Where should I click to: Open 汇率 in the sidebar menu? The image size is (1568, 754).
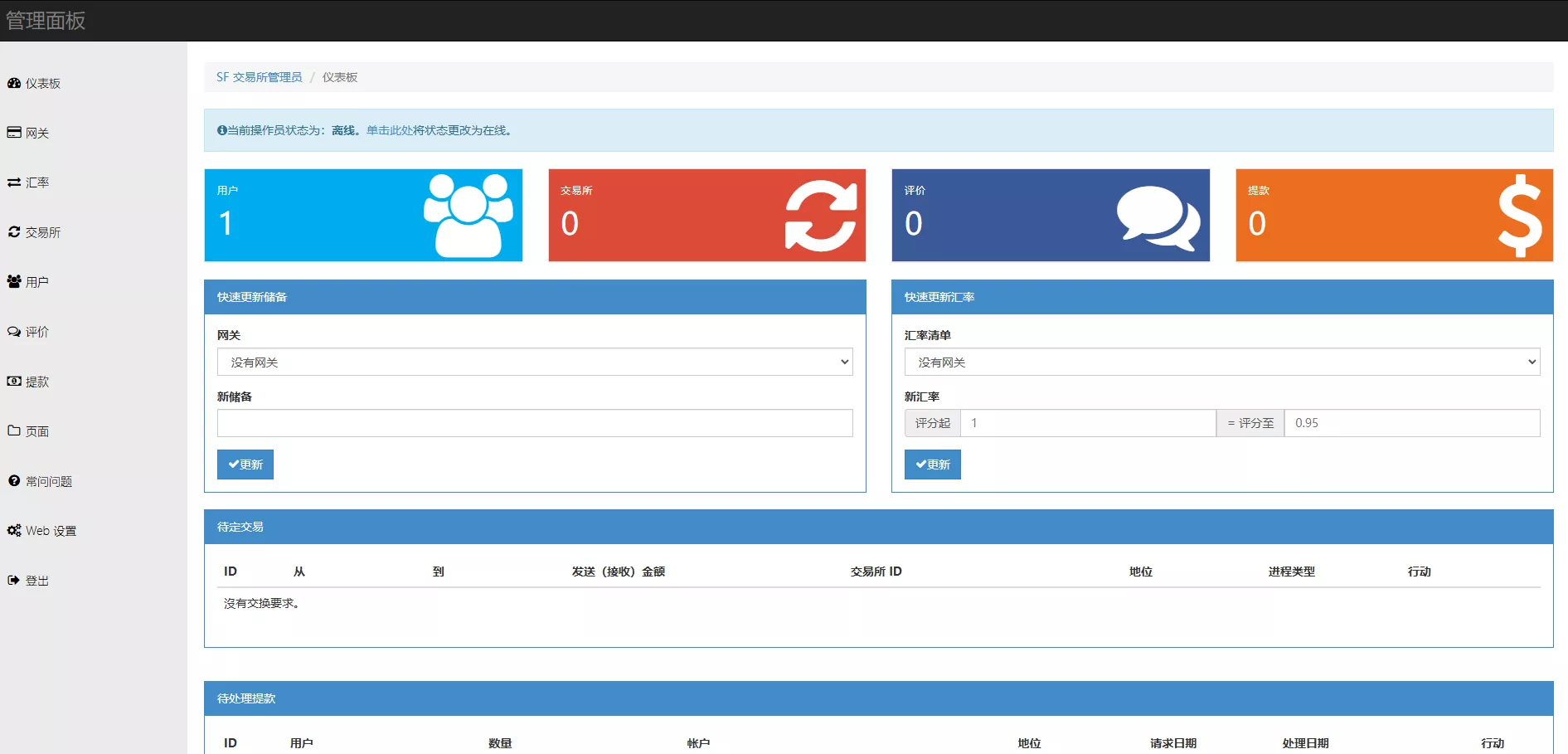click(x=36, y=182)
